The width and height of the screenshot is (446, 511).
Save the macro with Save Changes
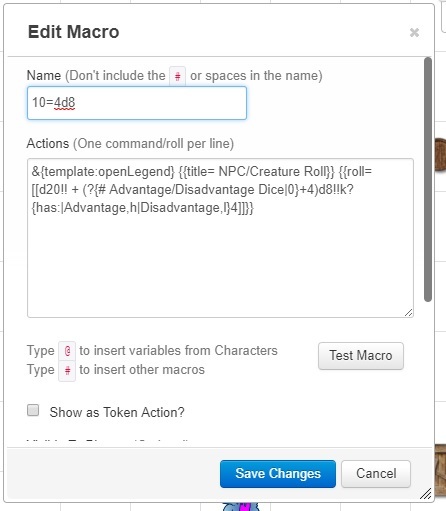pos(278,474)
